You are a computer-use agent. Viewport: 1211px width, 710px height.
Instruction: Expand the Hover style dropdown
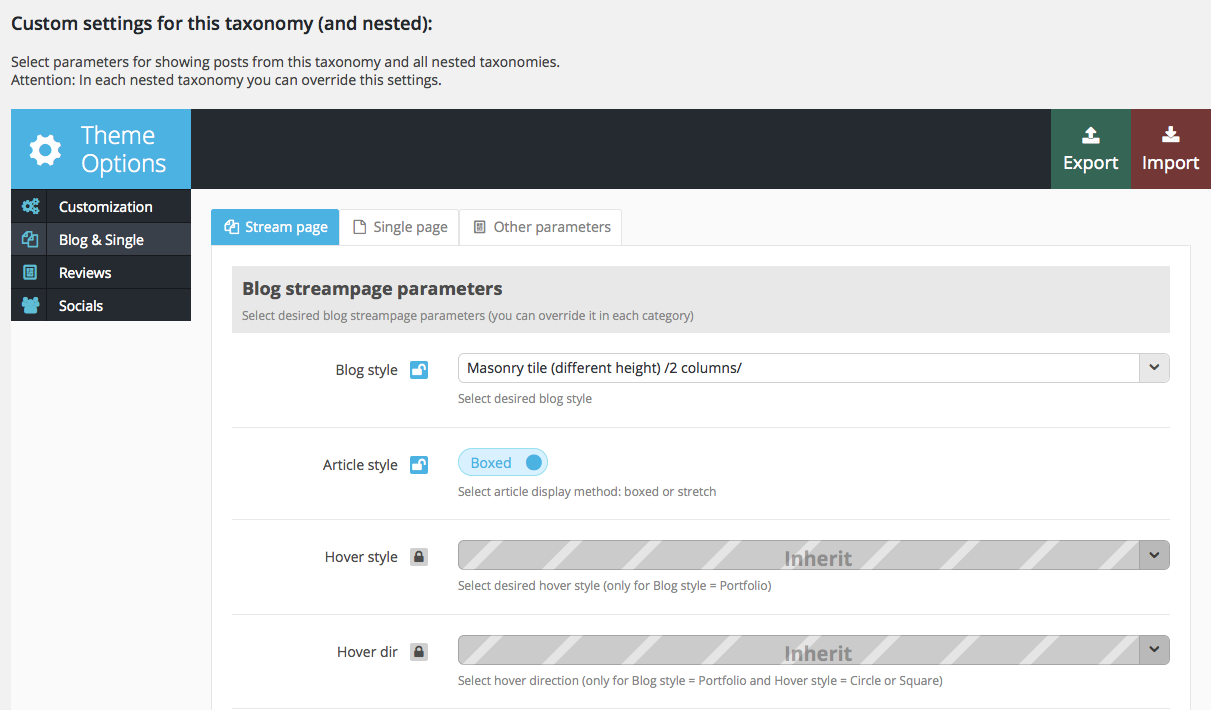(1154, 556)
